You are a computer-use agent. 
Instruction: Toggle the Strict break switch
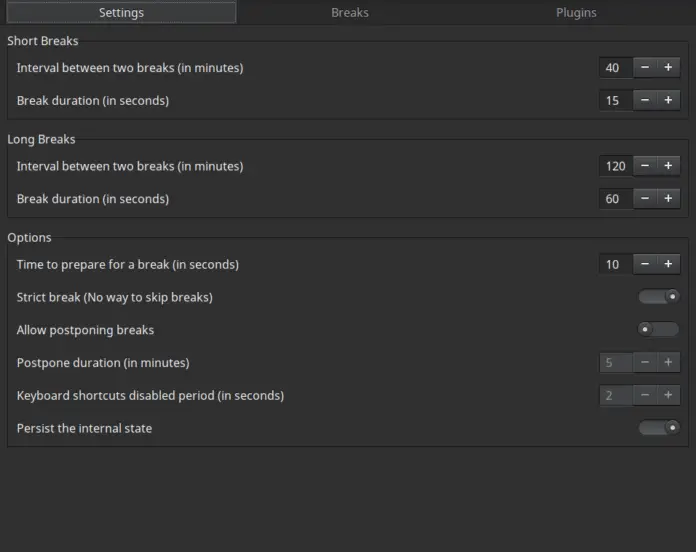pos(659,296)
